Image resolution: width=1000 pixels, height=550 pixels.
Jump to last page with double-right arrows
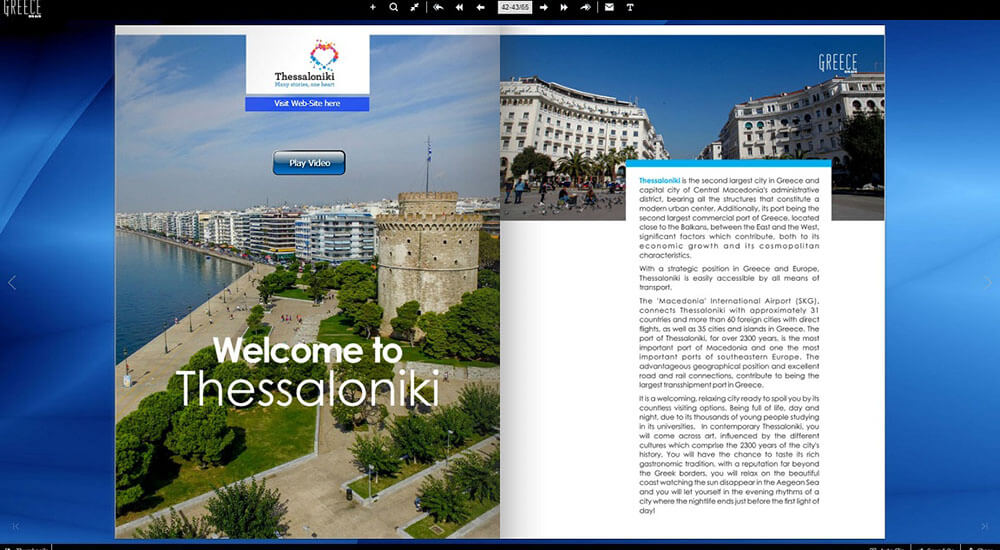coord(564,7)
